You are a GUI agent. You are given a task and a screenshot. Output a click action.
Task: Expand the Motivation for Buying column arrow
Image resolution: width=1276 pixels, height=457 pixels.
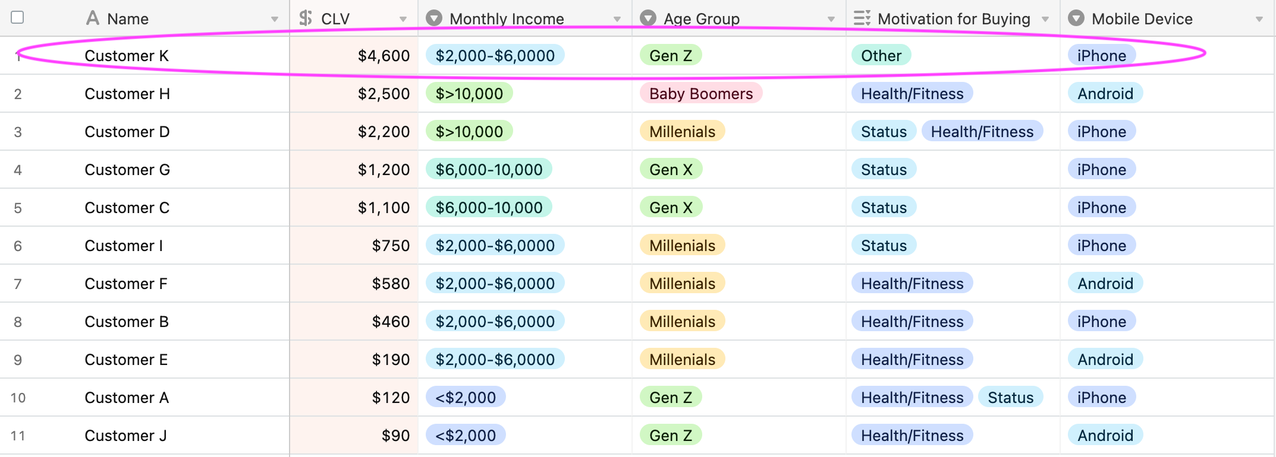(1045, 20)
